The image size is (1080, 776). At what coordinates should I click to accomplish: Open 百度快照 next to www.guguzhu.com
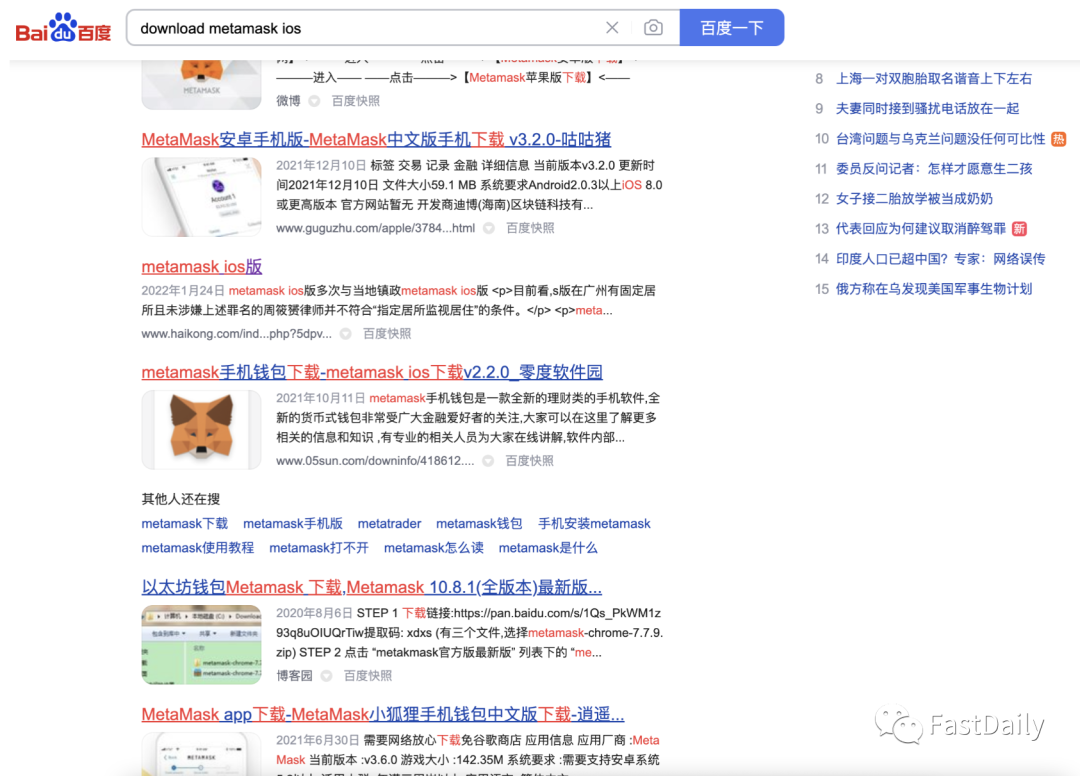tap(530, 228)
